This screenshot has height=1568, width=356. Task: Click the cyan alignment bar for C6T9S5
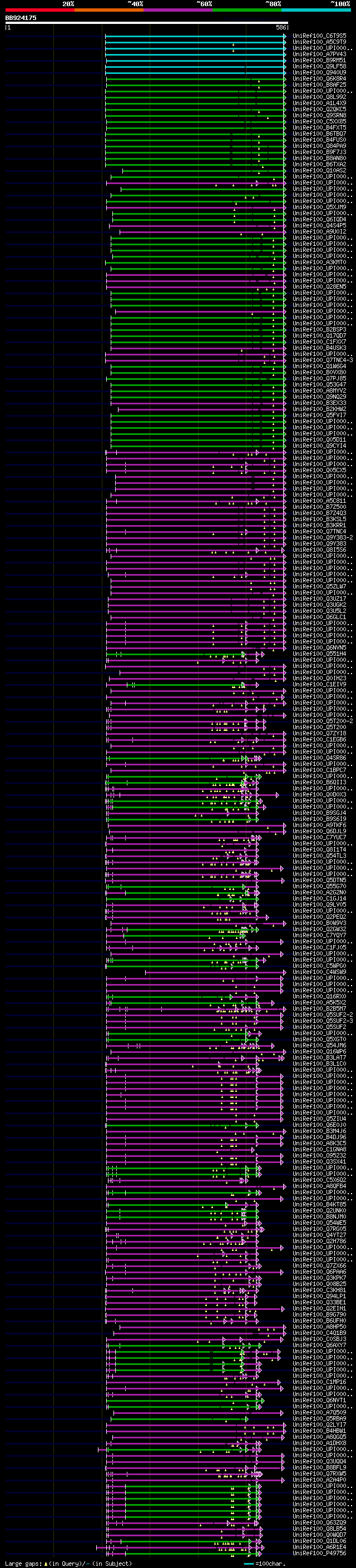(195, 36)
